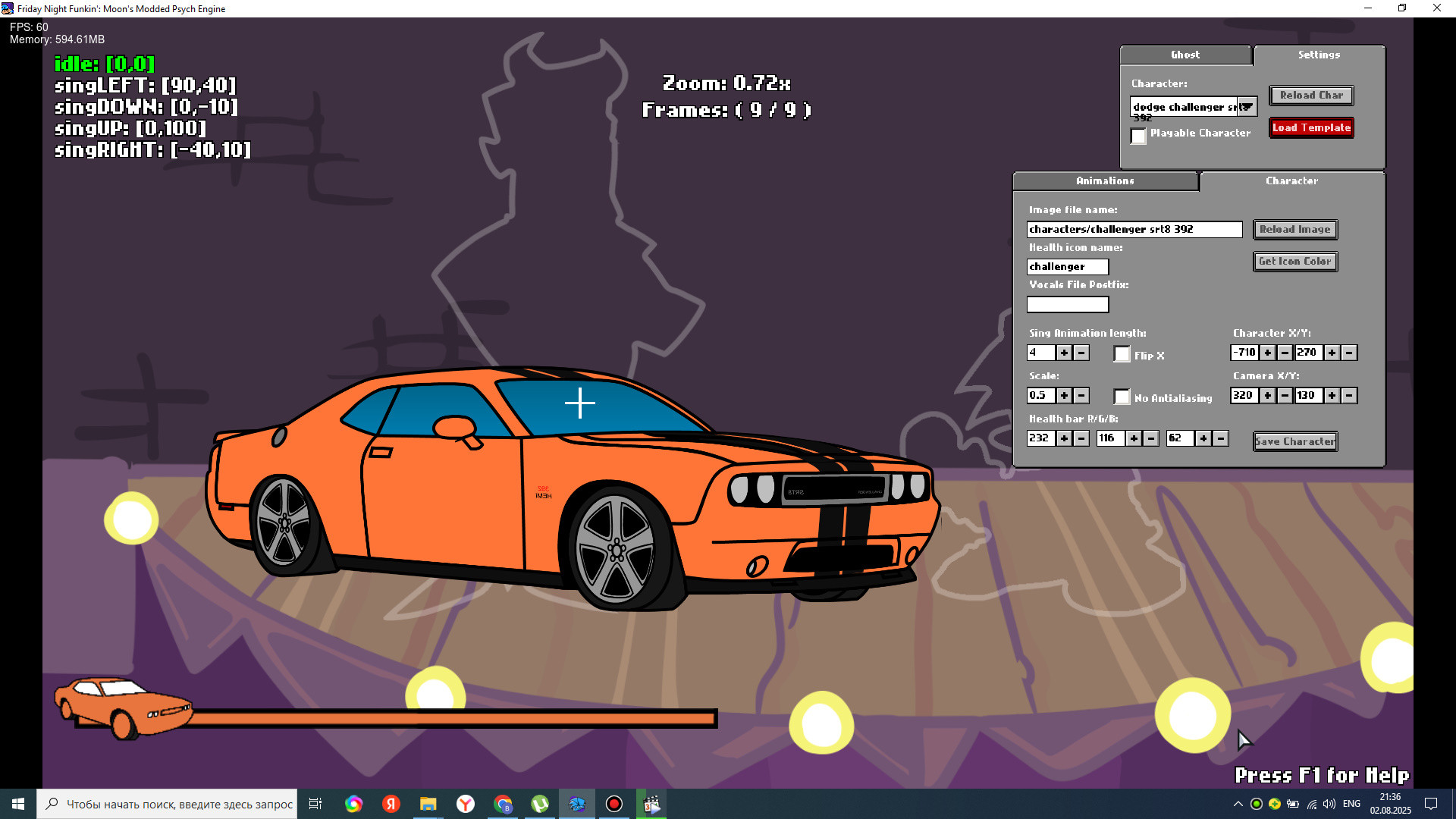Open Google Chrome from the taskbar
Image resolution: width=1456 pixels, height=819 pixels.
click(x=503, y=804)
